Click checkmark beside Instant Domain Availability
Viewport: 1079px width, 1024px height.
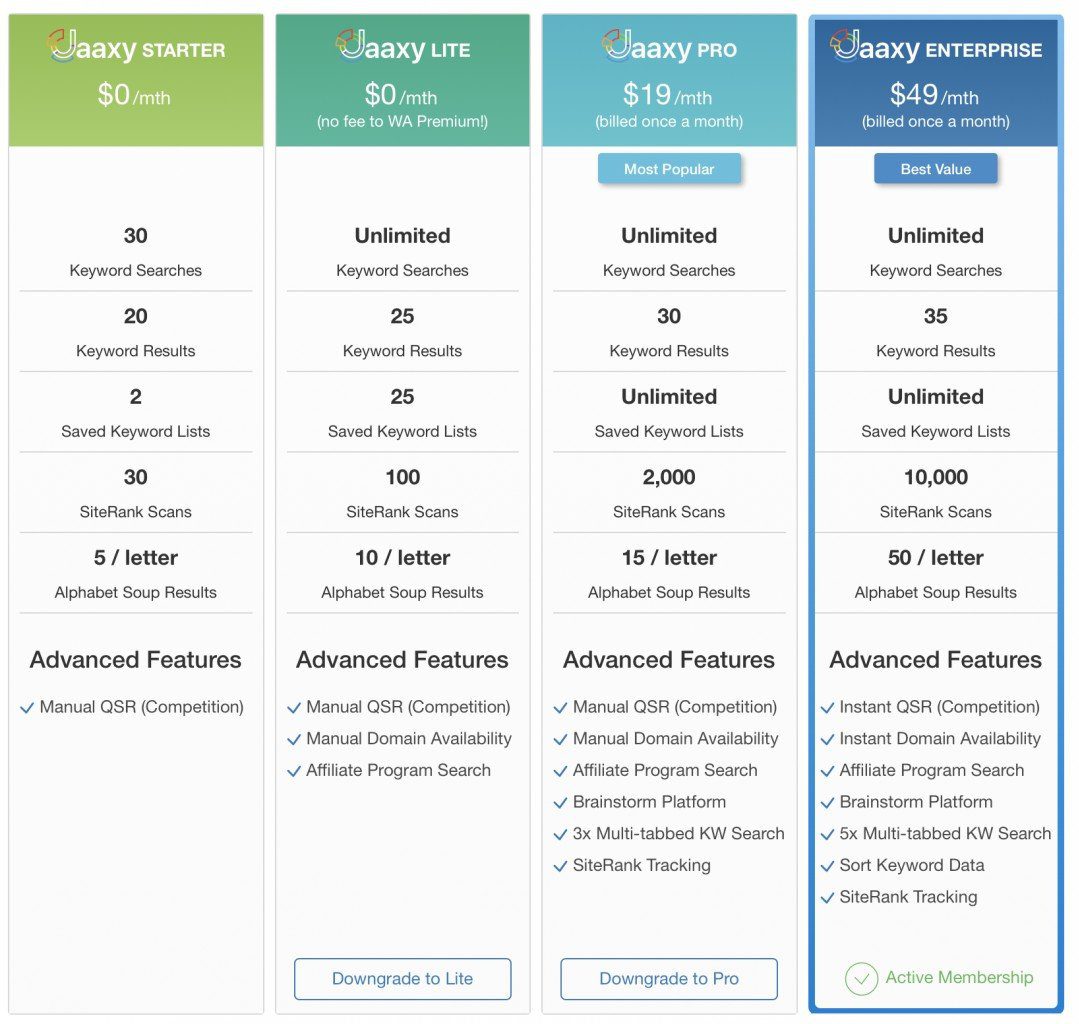pos(827,740)
